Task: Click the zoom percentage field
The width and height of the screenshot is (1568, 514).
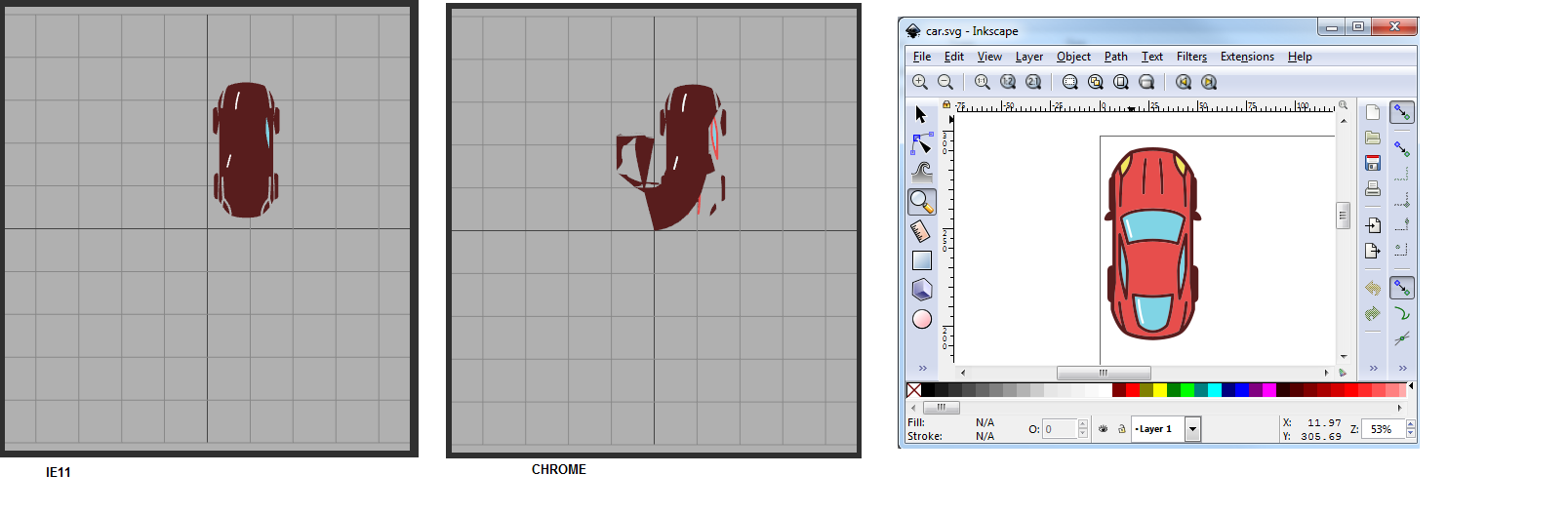Action: 1382,429
